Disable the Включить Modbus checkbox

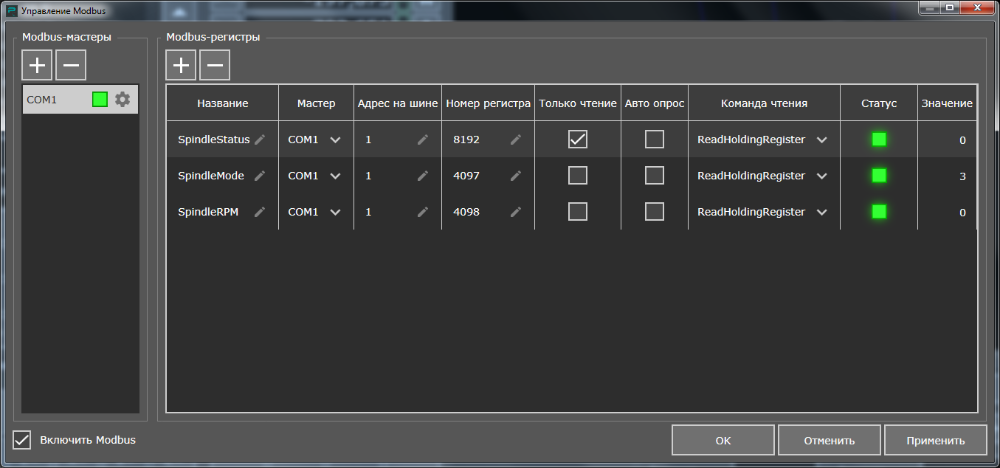click(x=22, y=439)
